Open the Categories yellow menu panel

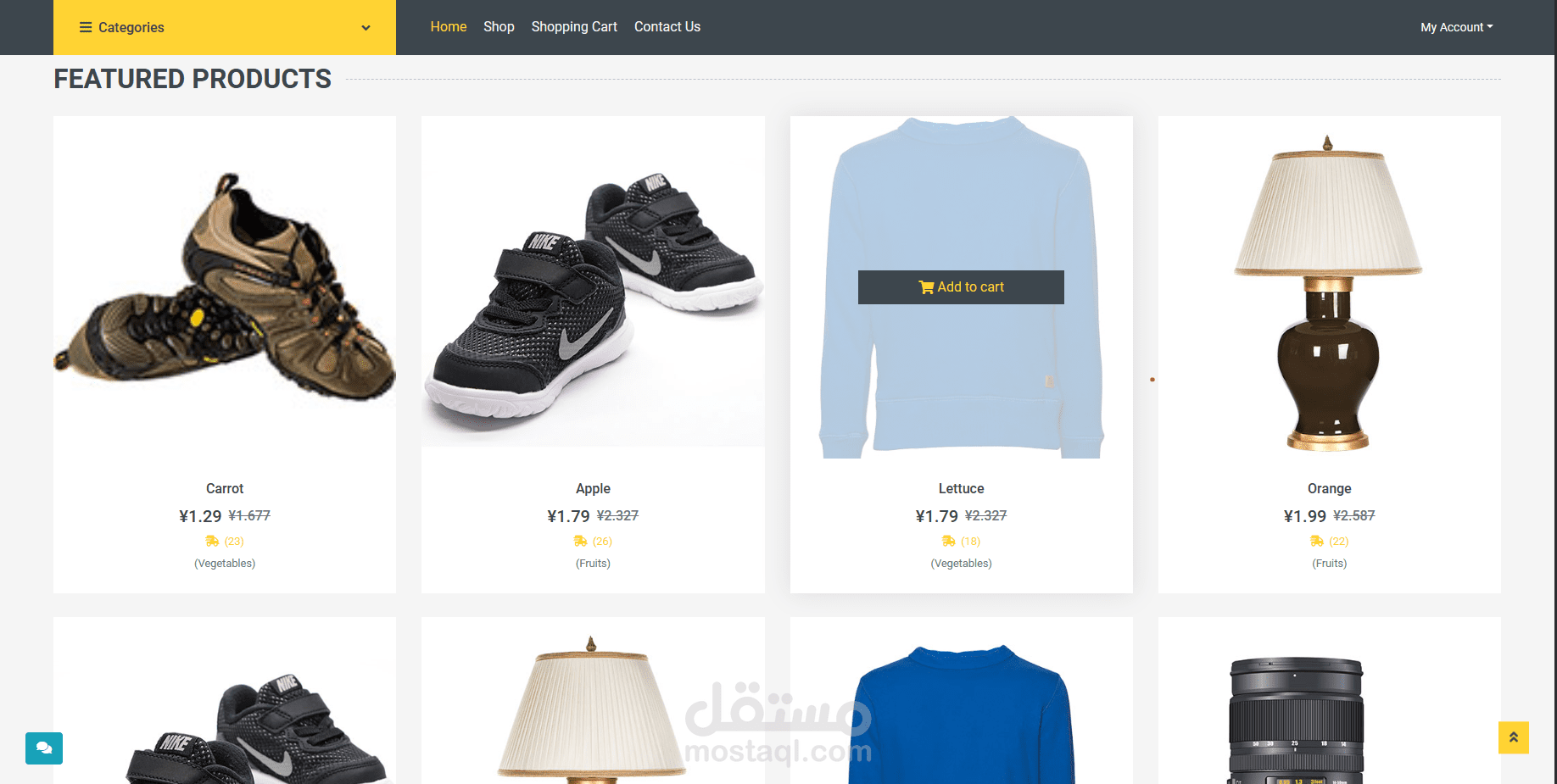point(225,27)
